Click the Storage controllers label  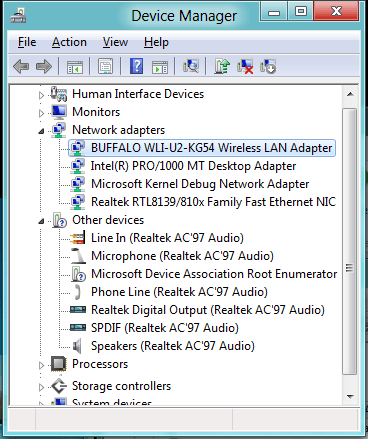121,386
